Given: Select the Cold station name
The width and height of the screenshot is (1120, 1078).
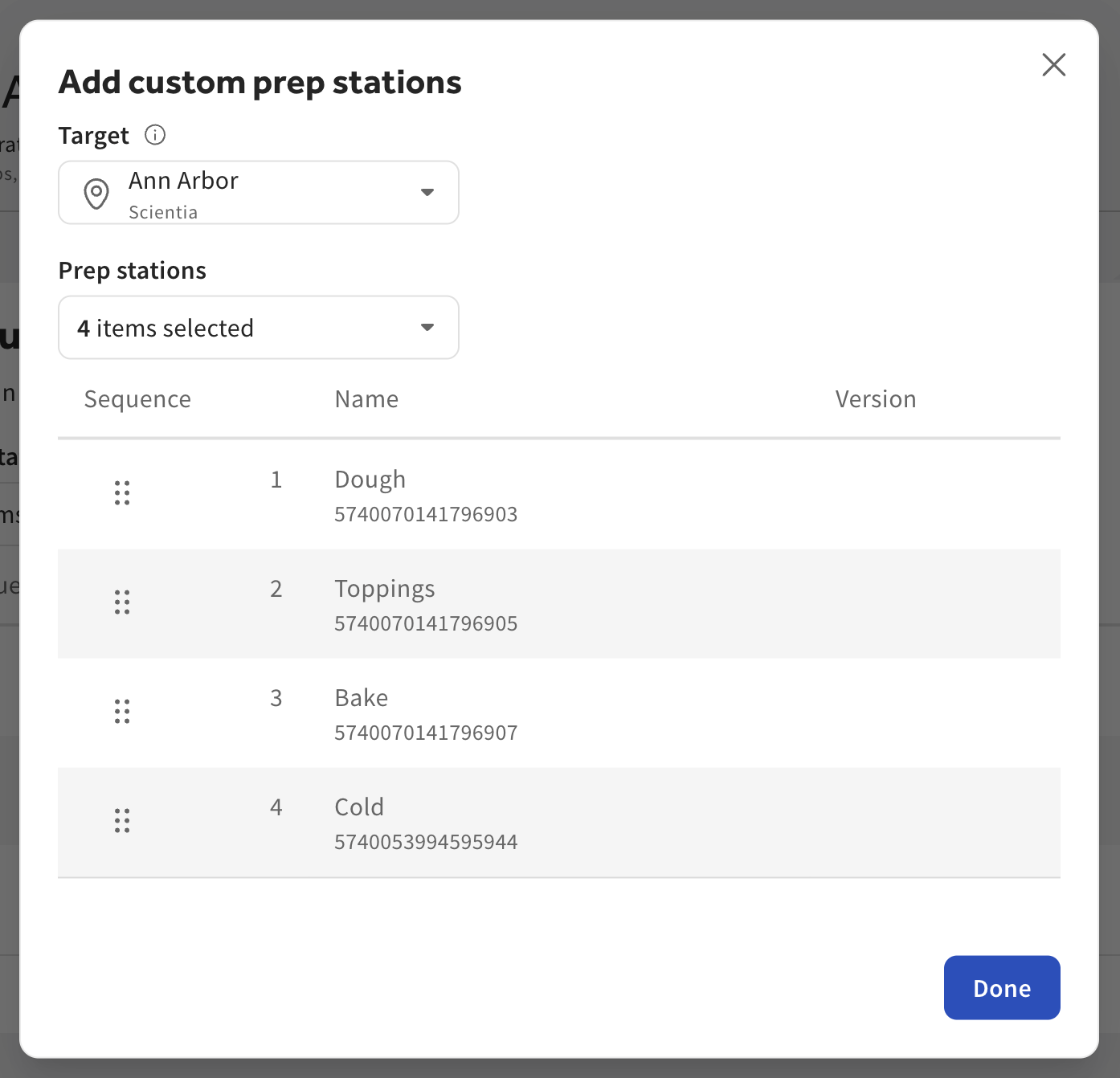Looking at the screenshot, I should pos(359,807).
